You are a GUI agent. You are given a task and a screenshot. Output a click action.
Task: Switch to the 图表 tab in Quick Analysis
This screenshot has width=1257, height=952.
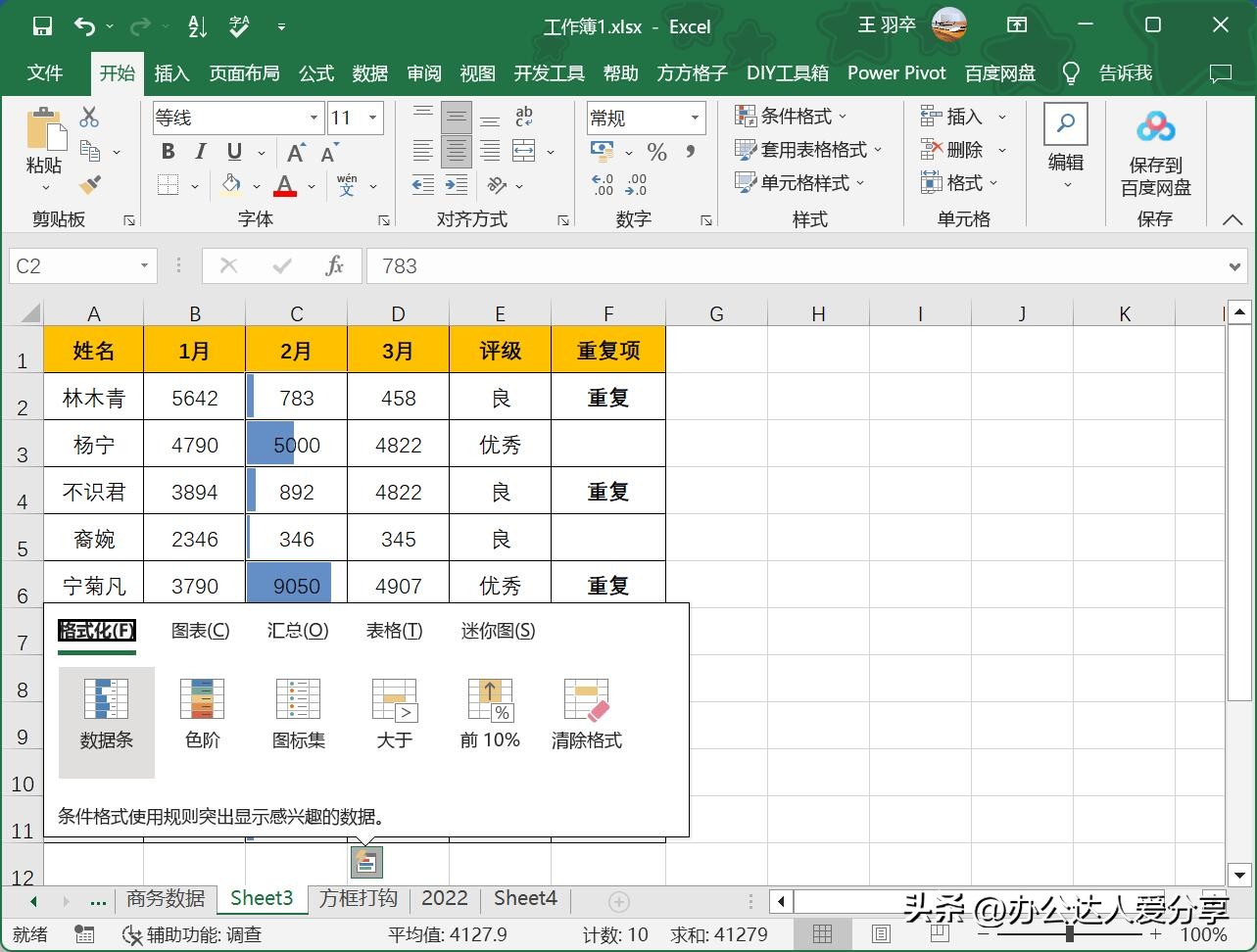tap(199, 630)
